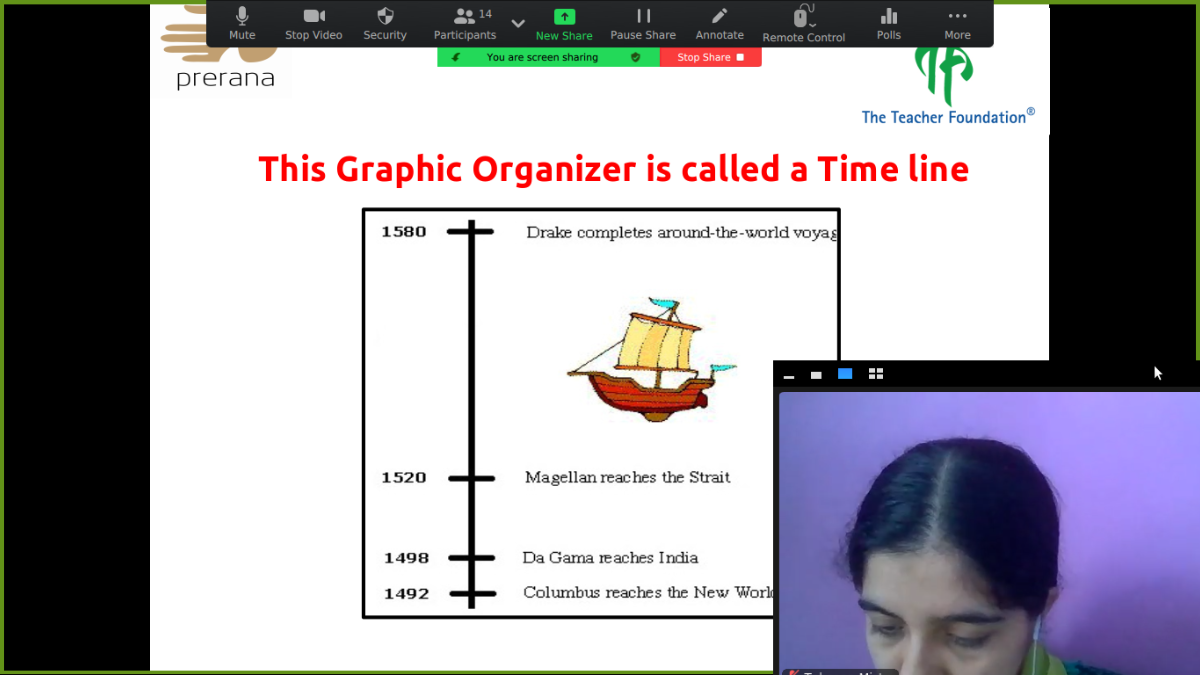1200x675 pixels.
Task: Click the green shield encryption icon
Action: (635, 58)
